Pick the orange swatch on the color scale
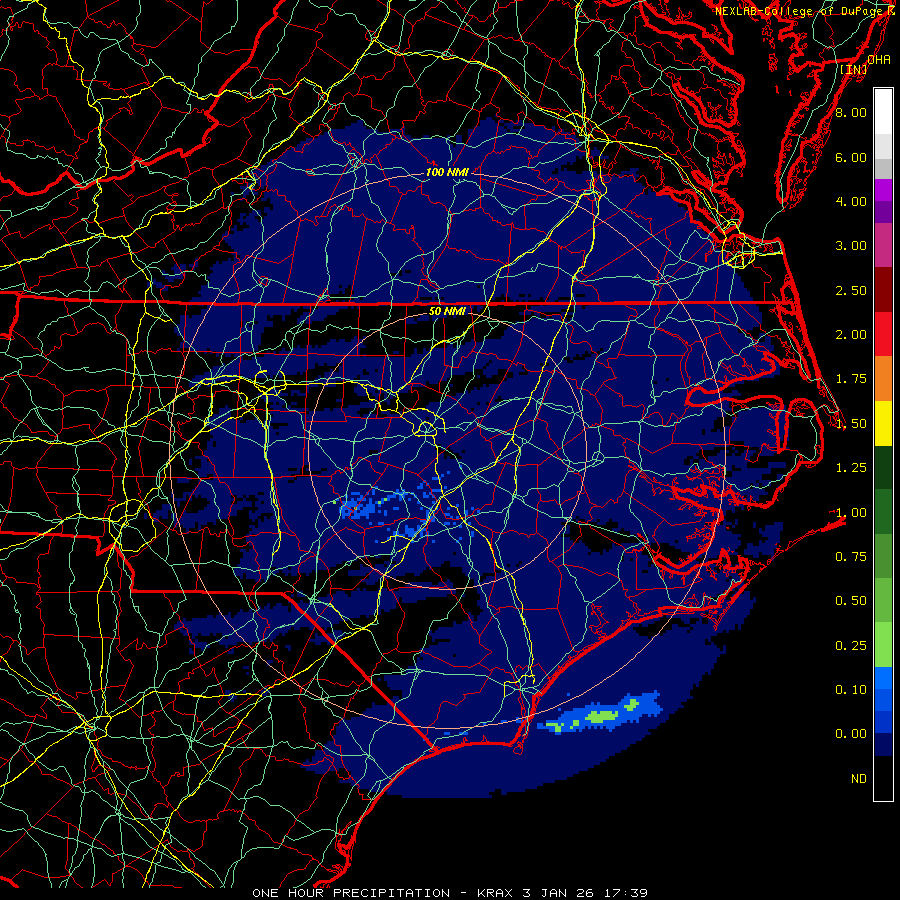900x900 pixels. [x=883, y=378]
